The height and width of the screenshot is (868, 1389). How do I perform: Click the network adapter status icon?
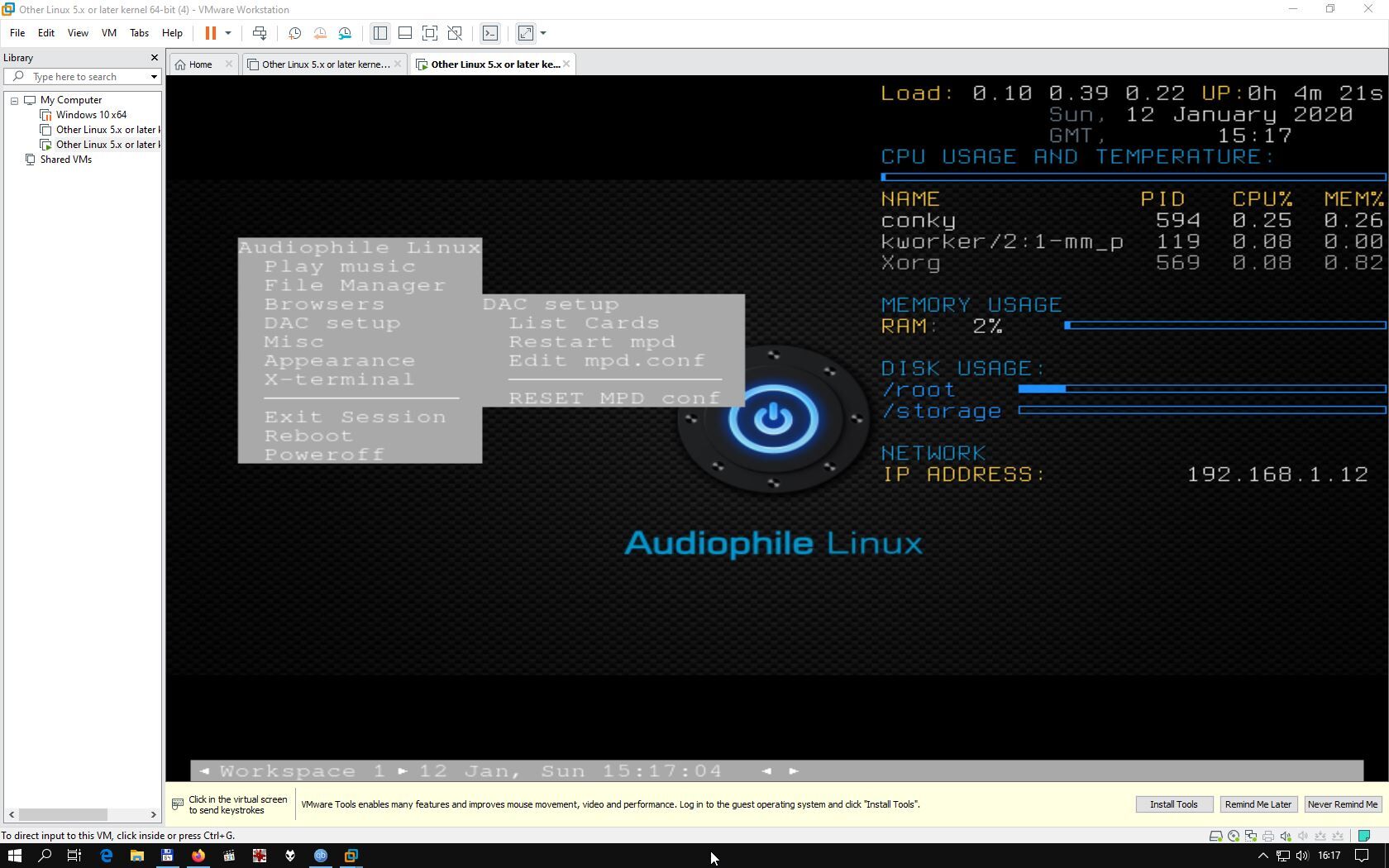click(x=1251, y=836)
